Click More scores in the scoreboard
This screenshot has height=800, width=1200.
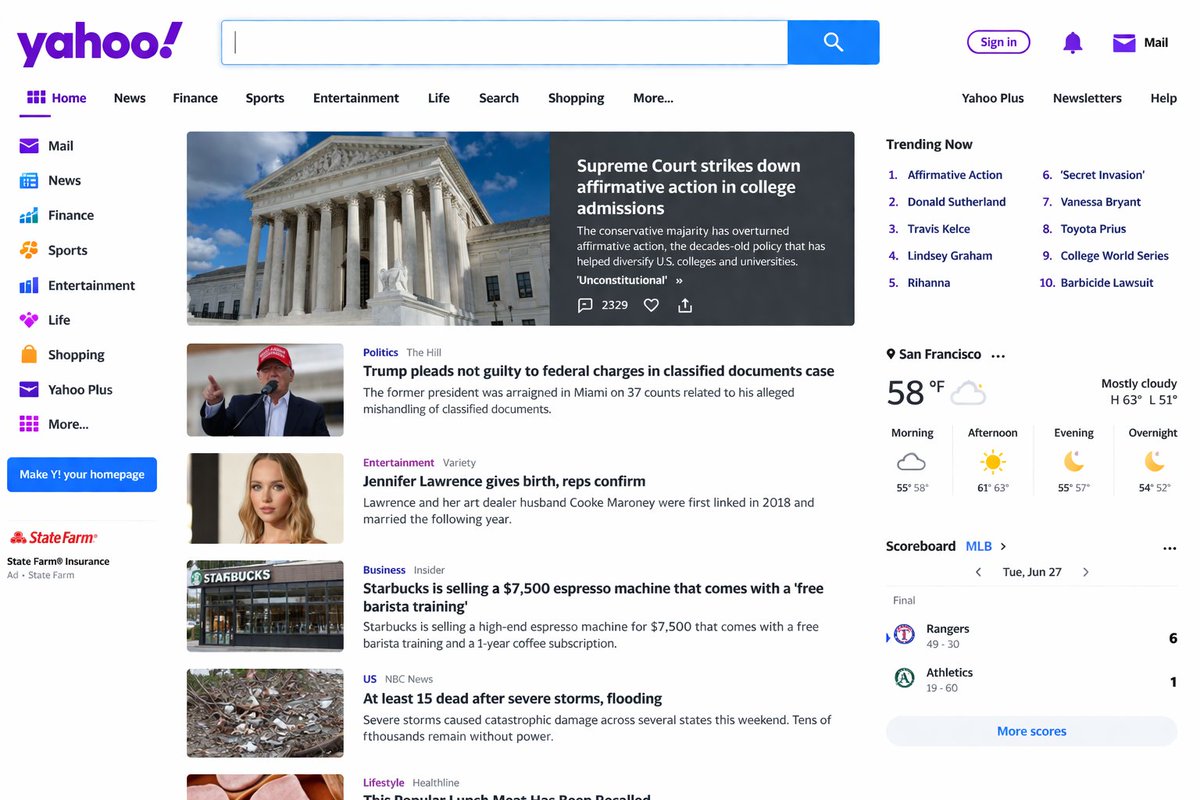point(1031,731)
